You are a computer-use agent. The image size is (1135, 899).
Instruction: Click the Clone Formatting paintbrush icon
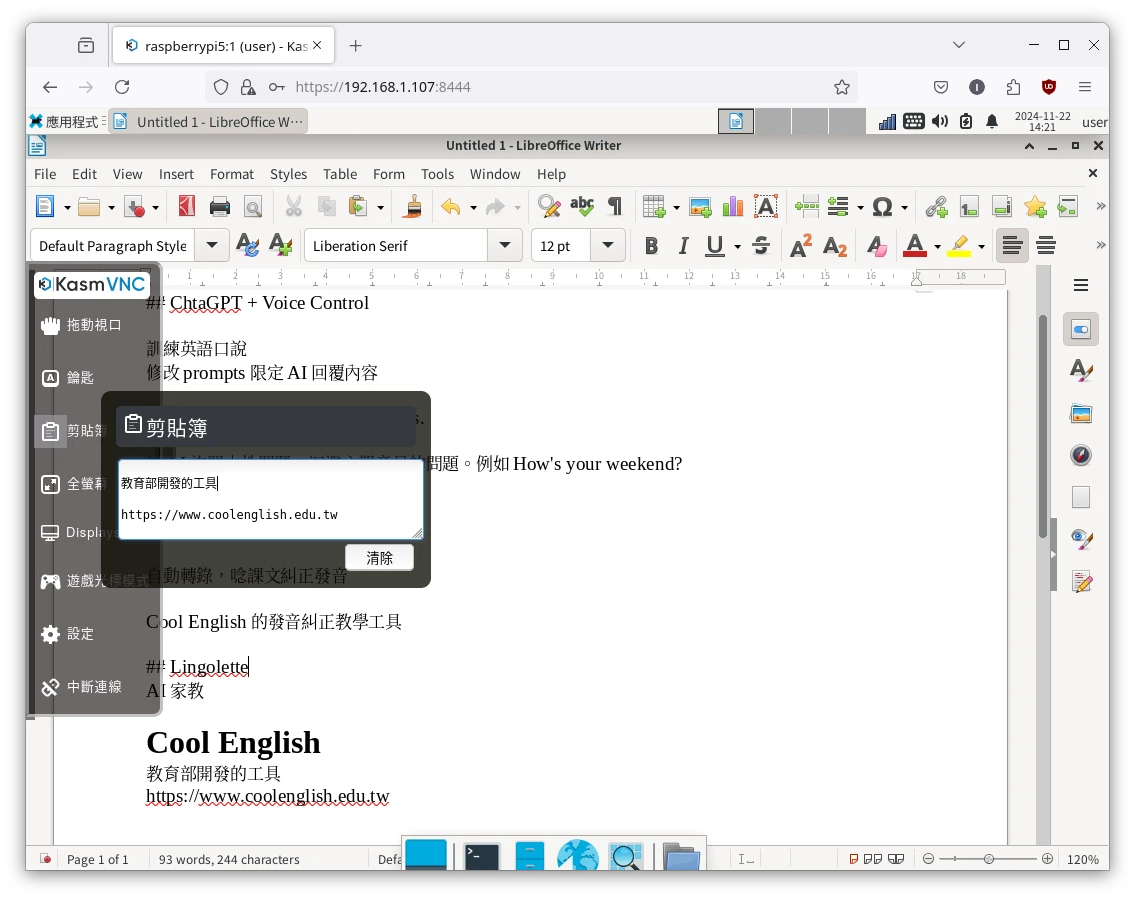click(x=412, y=207)
